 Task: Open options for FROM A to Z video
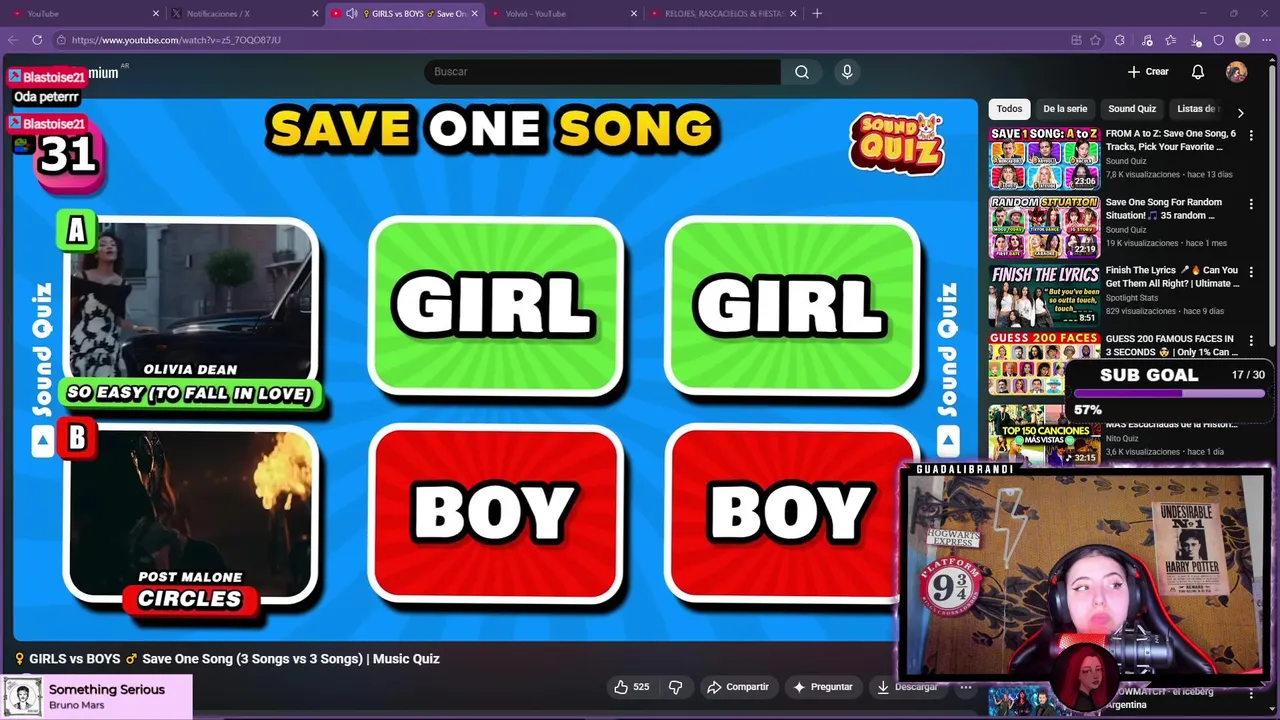coord(1251,135)
